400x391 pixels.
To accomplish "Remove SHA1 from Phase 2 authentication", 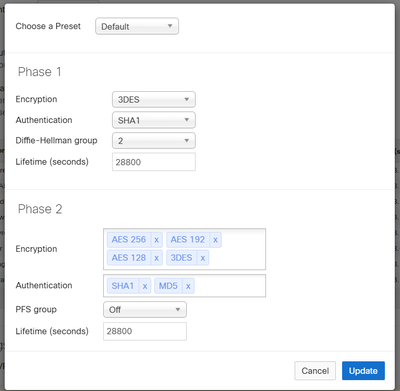I will 145,286.
